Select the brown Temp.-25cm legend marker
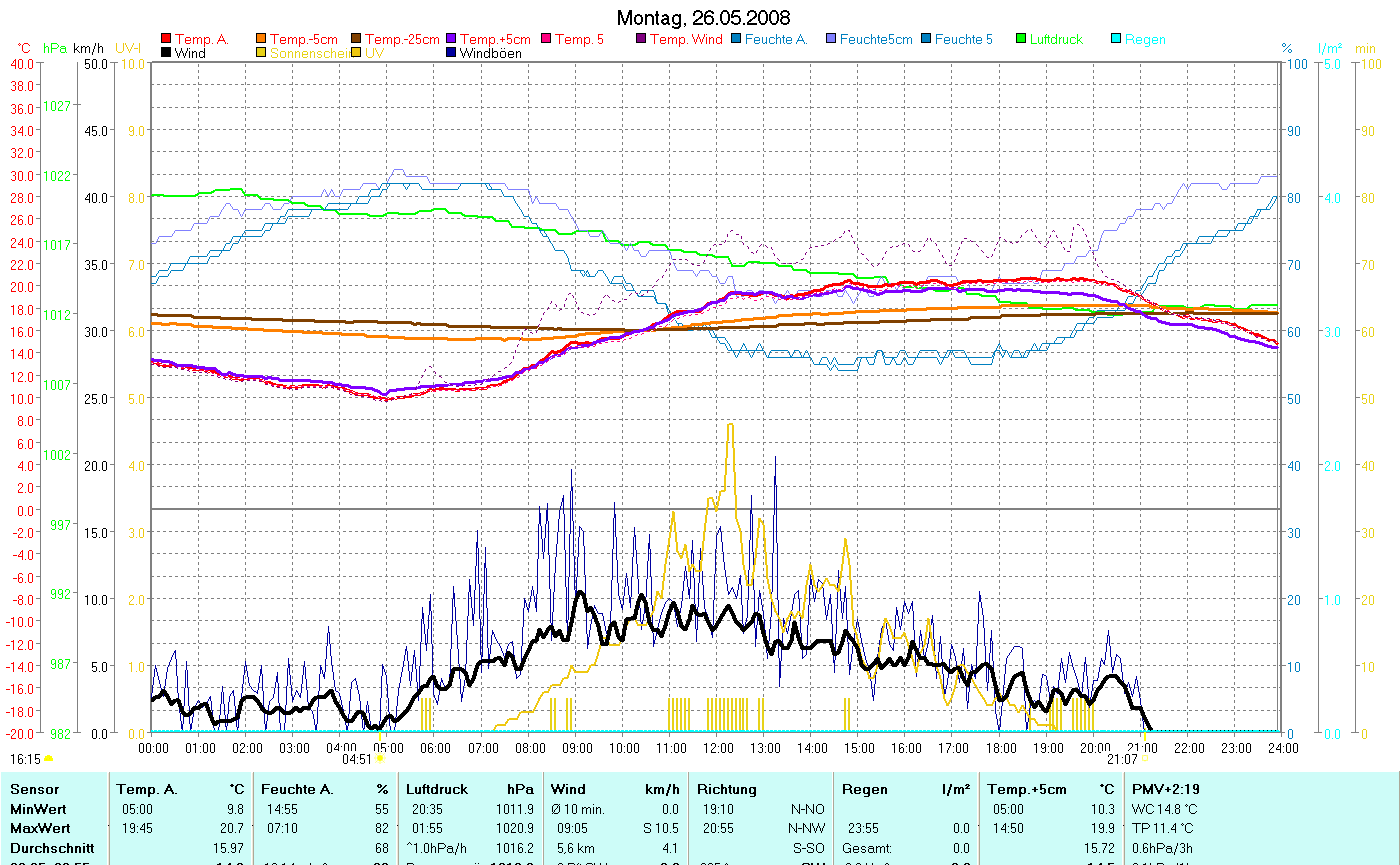1400x865 pixels. coord(357,39)
